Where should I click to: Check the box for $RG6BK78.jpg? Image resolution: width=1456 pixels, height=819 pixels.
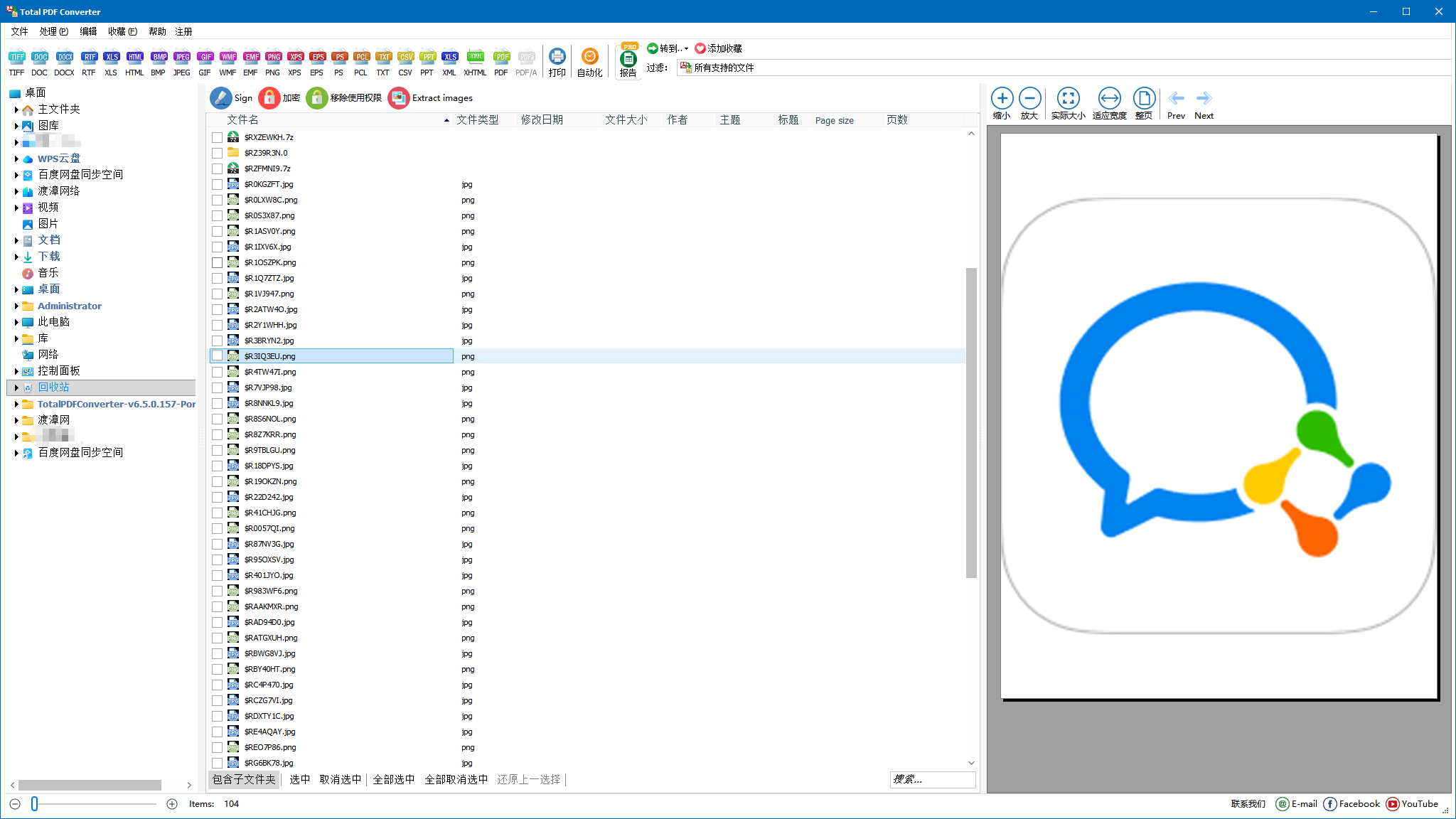point(218,763)
